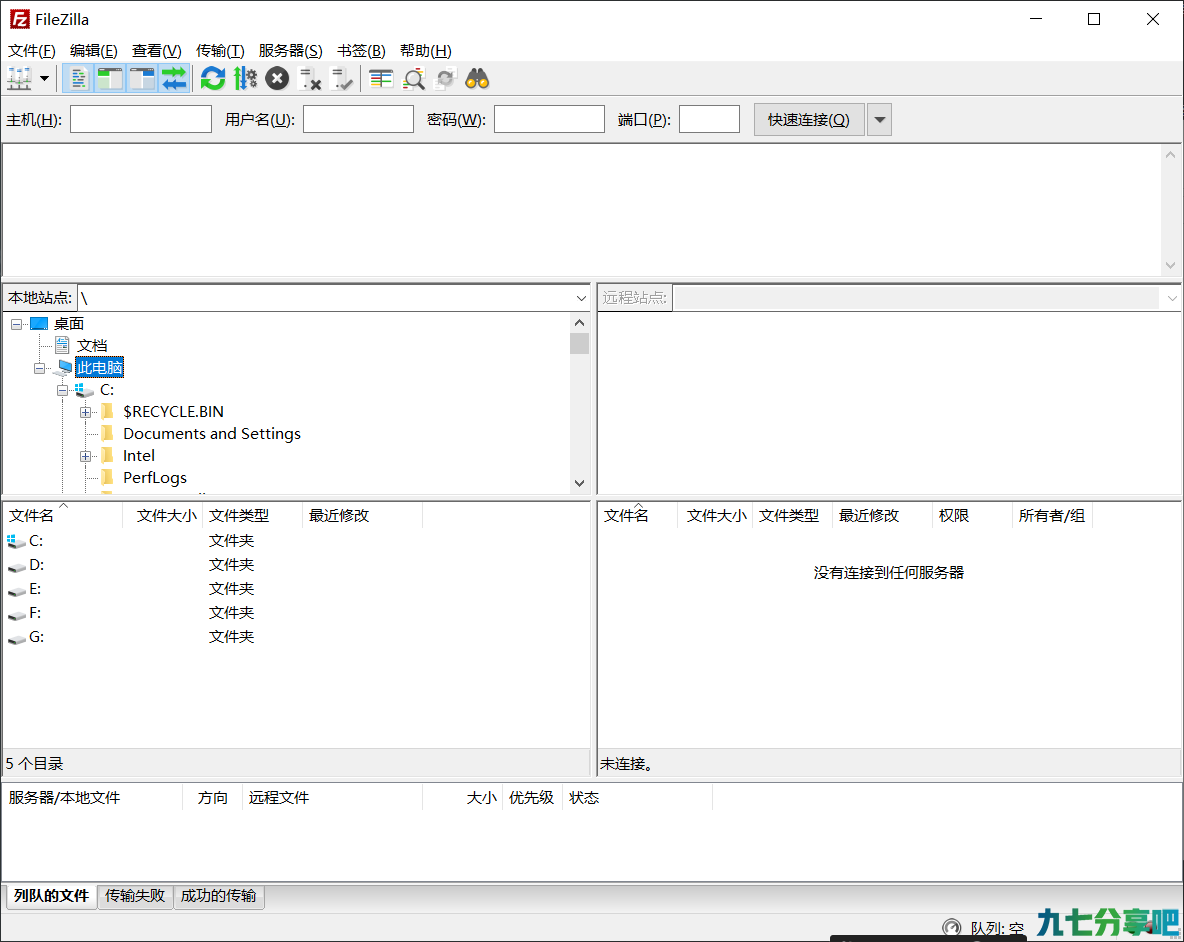Select 文档 in local tree
The height and width of the screenshot is (942, 1184).
(92, 346)
